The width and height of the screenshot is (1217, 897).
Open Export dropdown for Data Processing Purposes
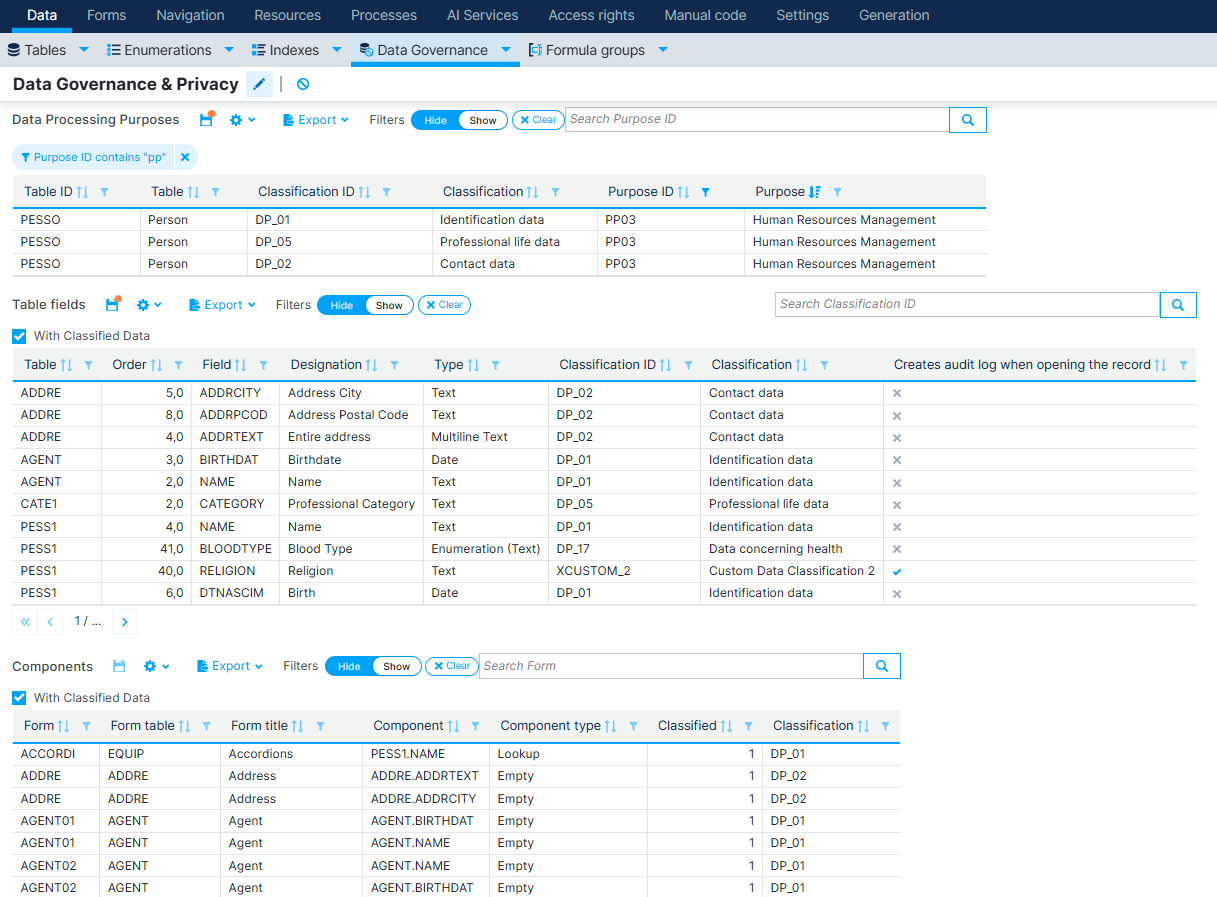click(x=316, y=120)
